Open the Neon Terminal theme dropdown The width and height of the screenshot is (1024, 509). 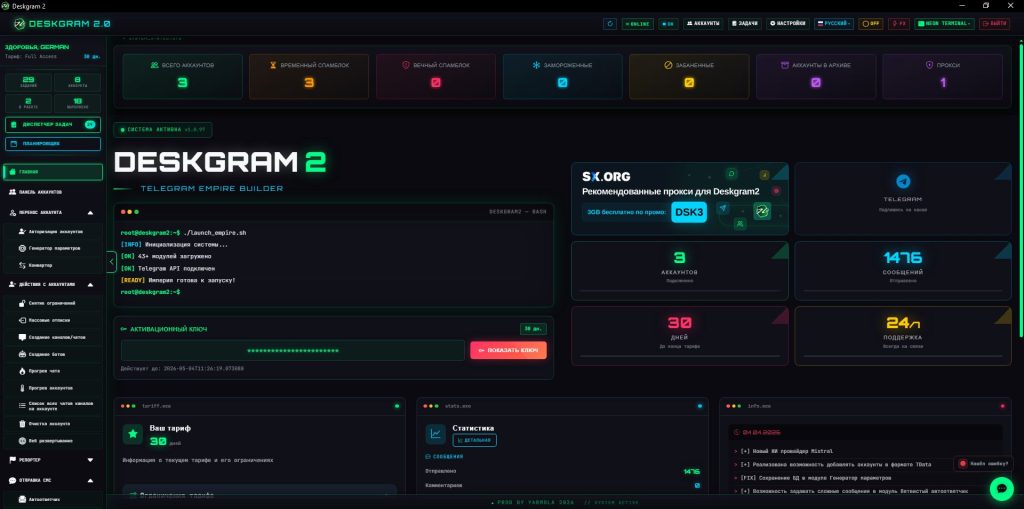[944, 24]
